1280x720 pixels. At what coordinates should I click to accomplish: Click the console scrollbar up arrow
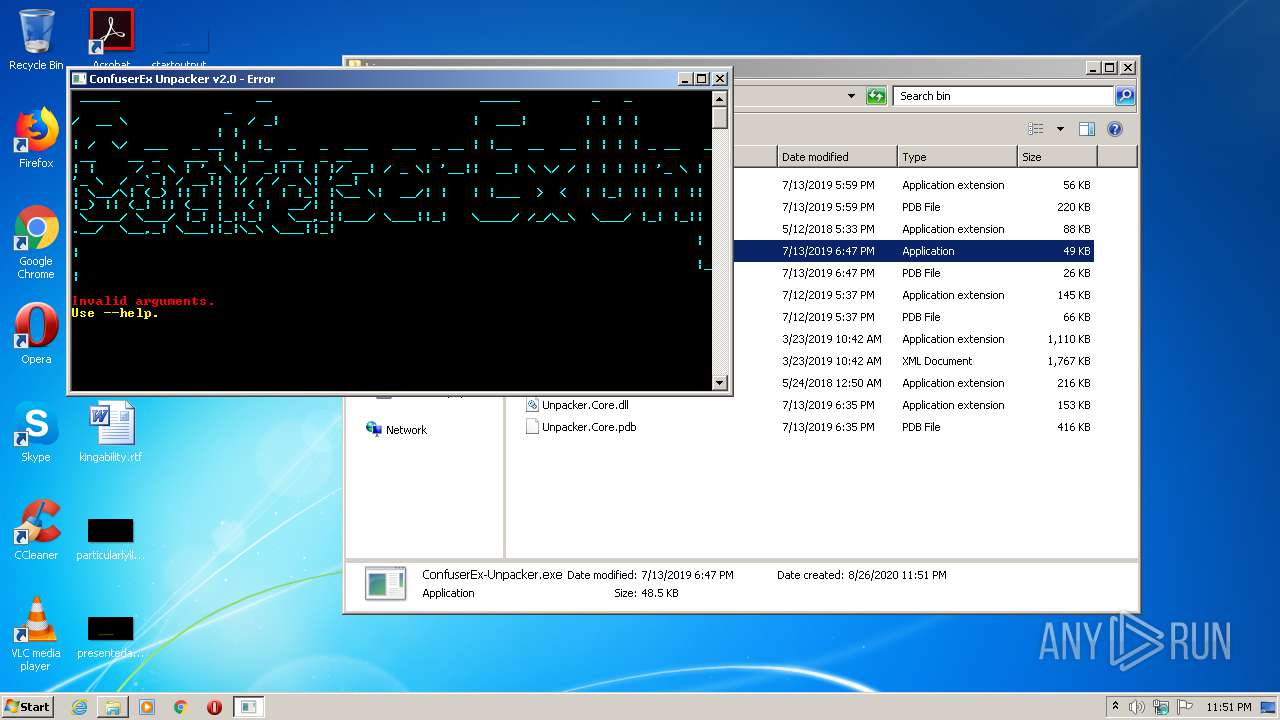coord(719,98)
